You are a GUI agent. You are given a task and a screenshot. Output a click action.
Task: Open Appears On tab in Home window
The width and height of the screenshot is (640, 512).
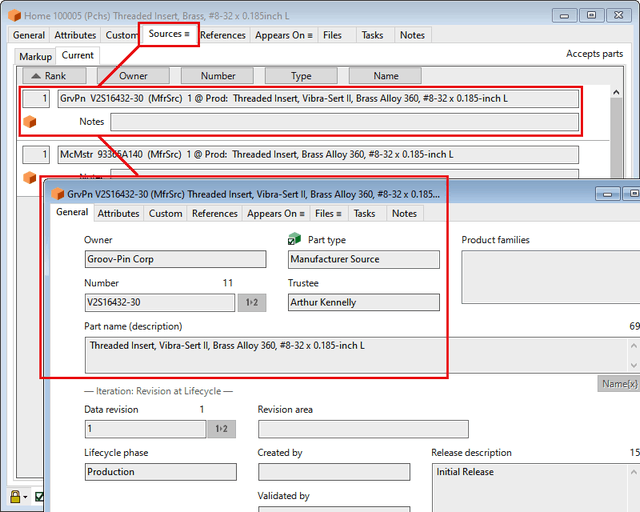tap(284, 35)
